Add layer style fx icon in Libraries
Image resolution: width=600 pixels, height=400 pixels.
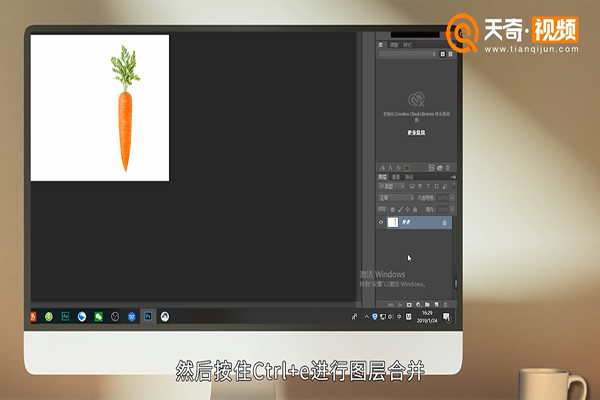pos(398,168)
